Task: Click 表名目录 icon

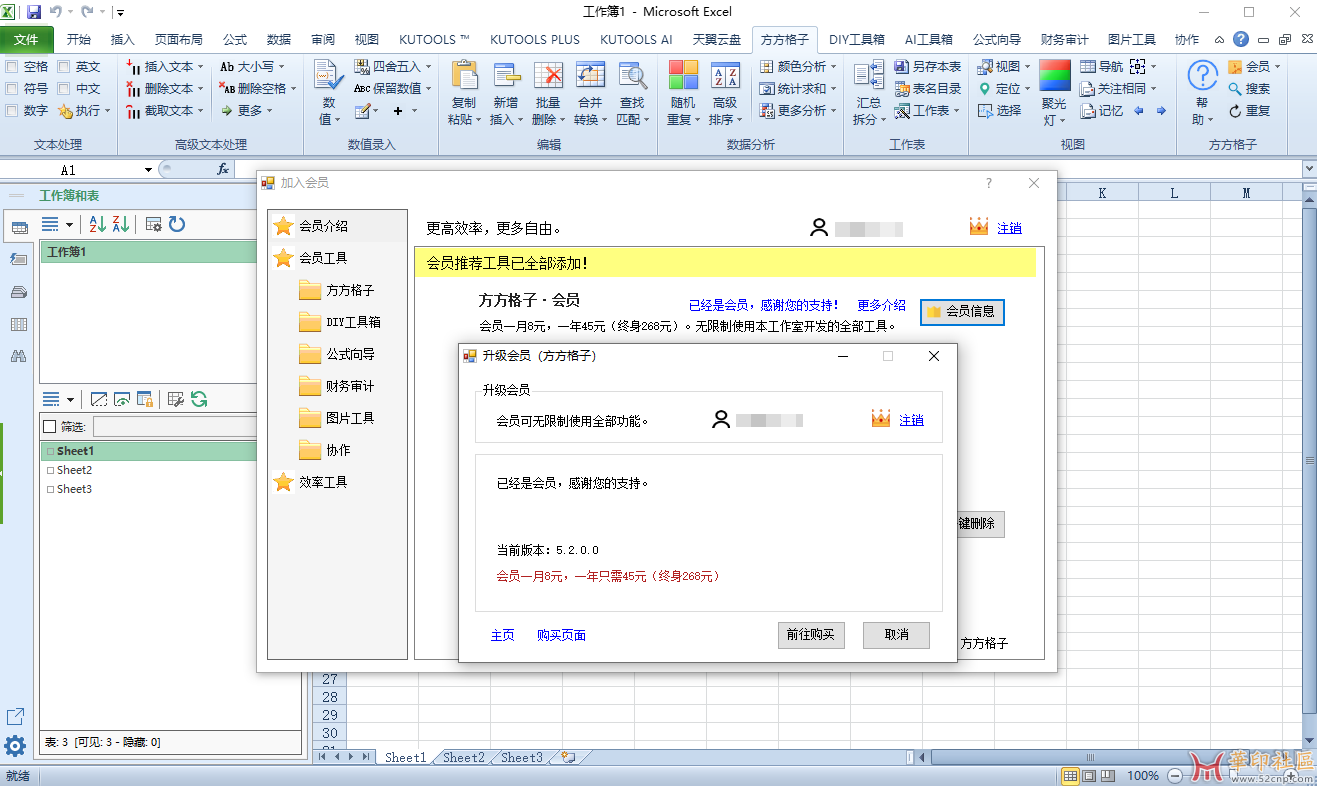Action: [x=901, y=89]
